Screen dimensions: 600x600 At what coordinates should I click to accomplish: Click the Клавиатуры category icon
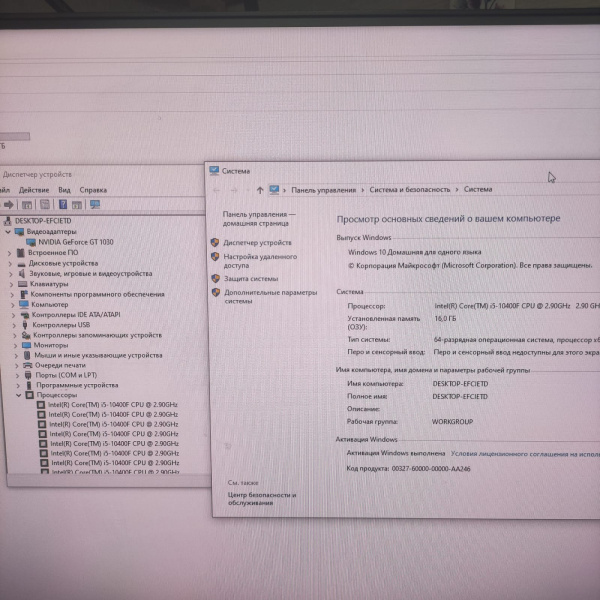coord(23,284)
